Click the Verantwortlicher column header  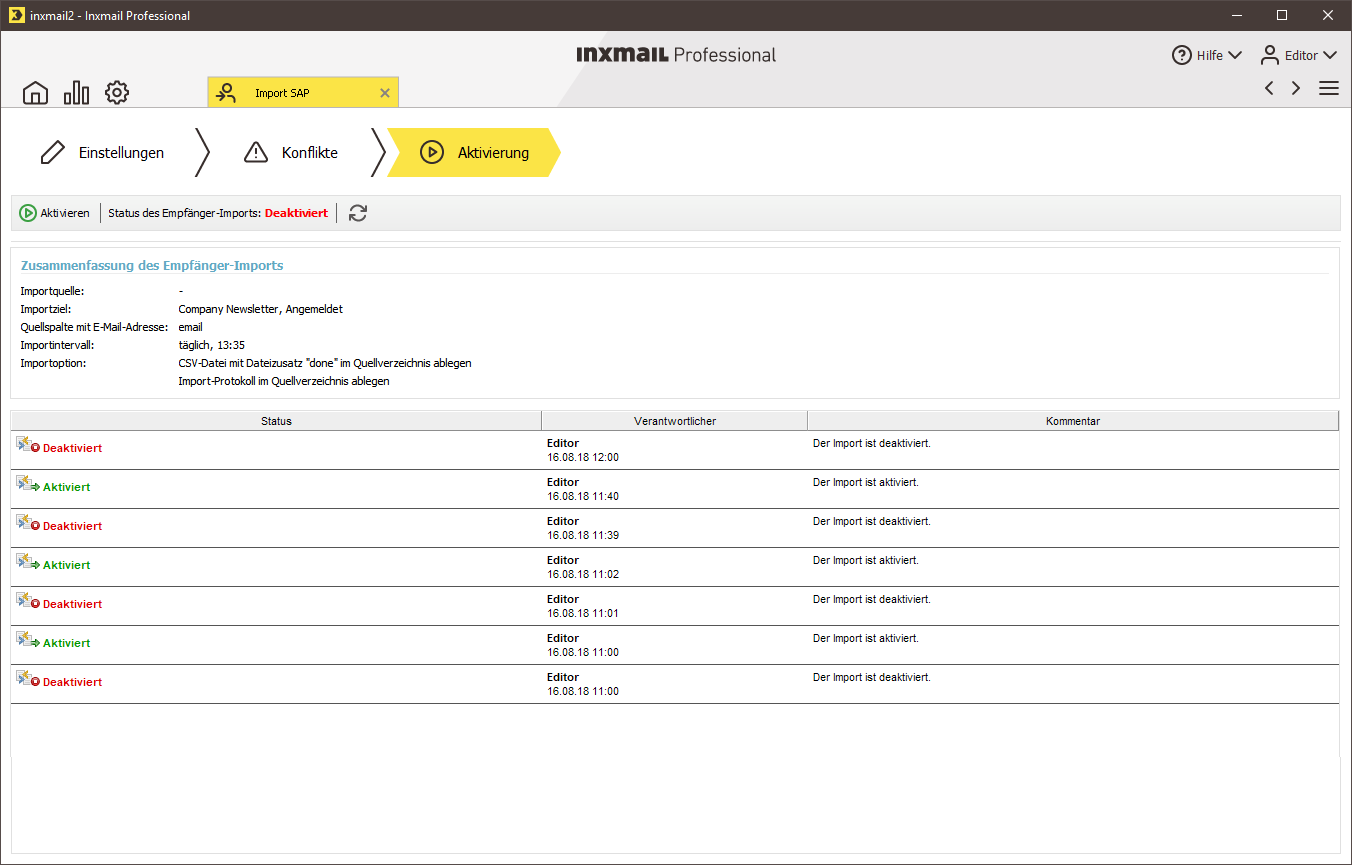[675, 421]
